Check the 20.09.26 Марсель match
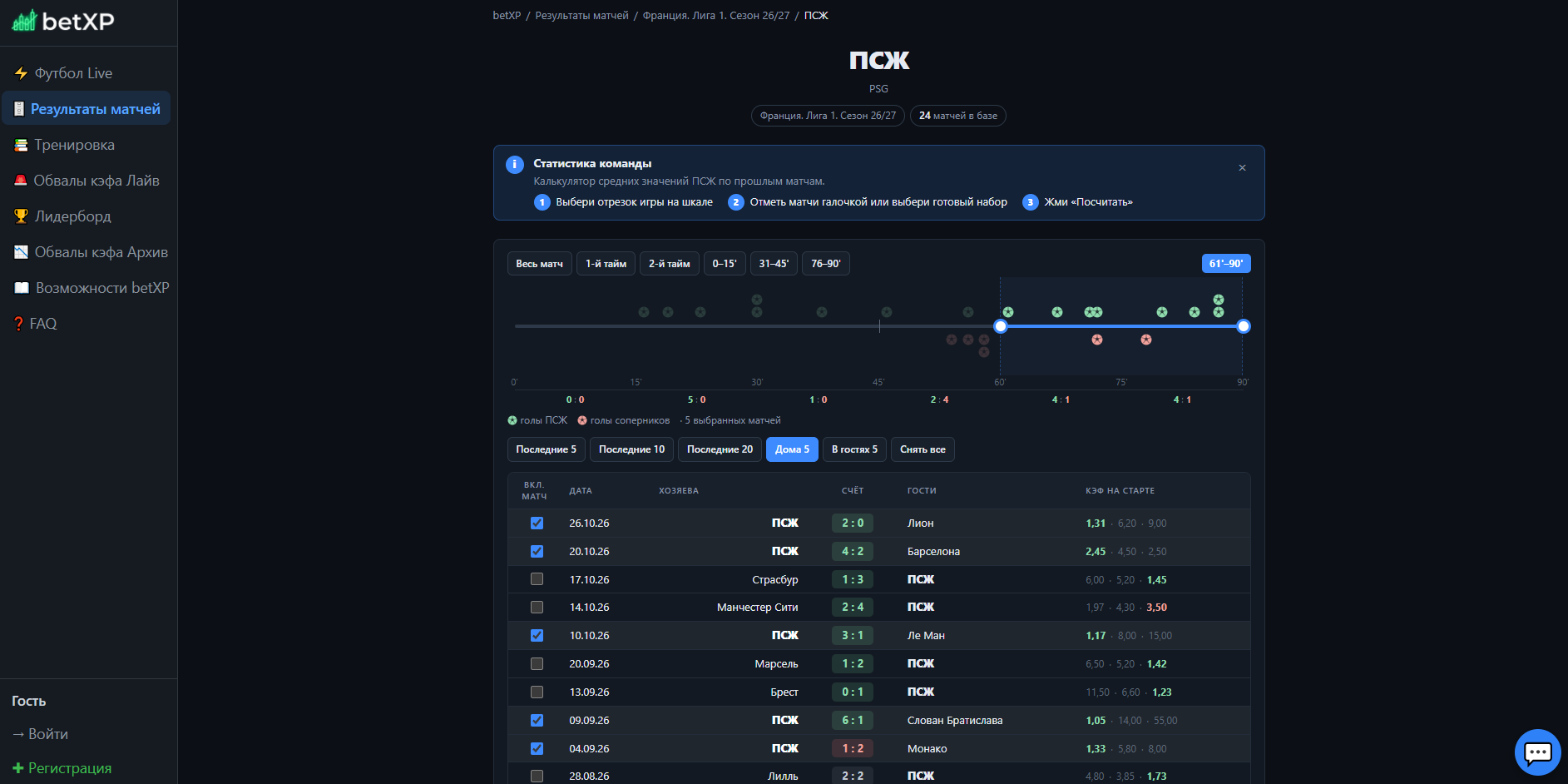 click(537, 664)
